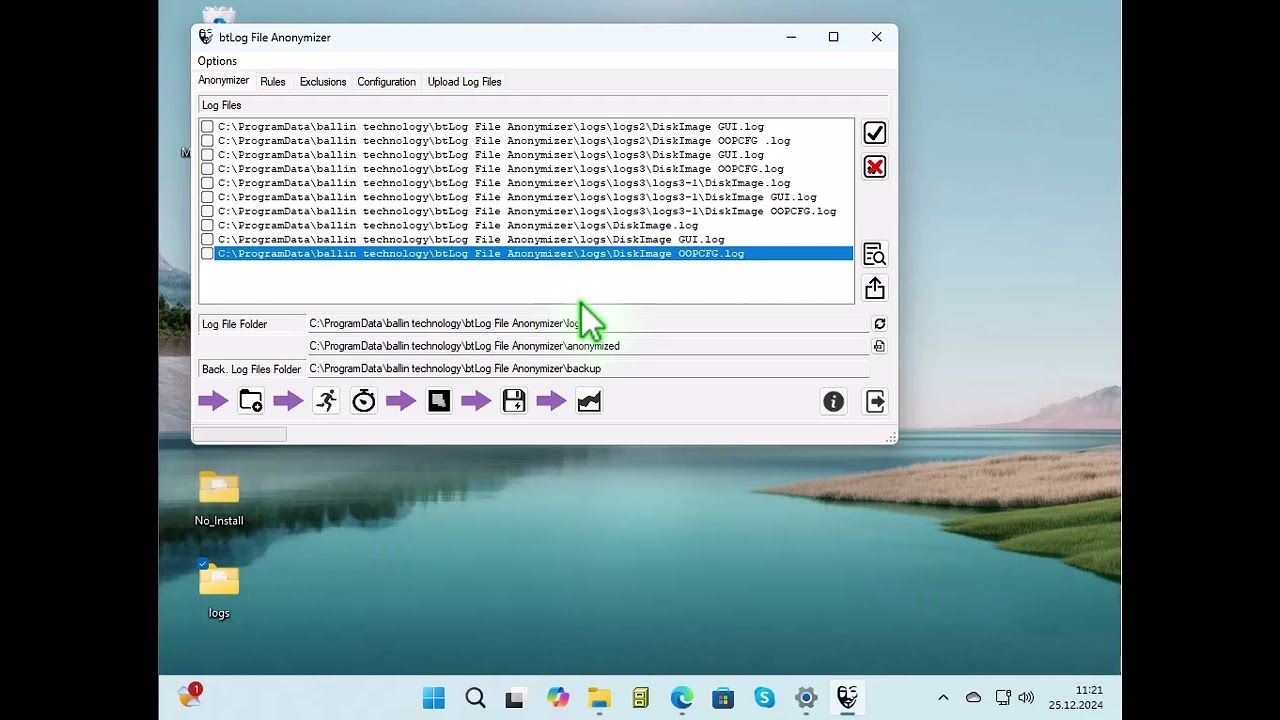
Task: Click the Back. Log Files Folder button
Action: pos(252,369)
